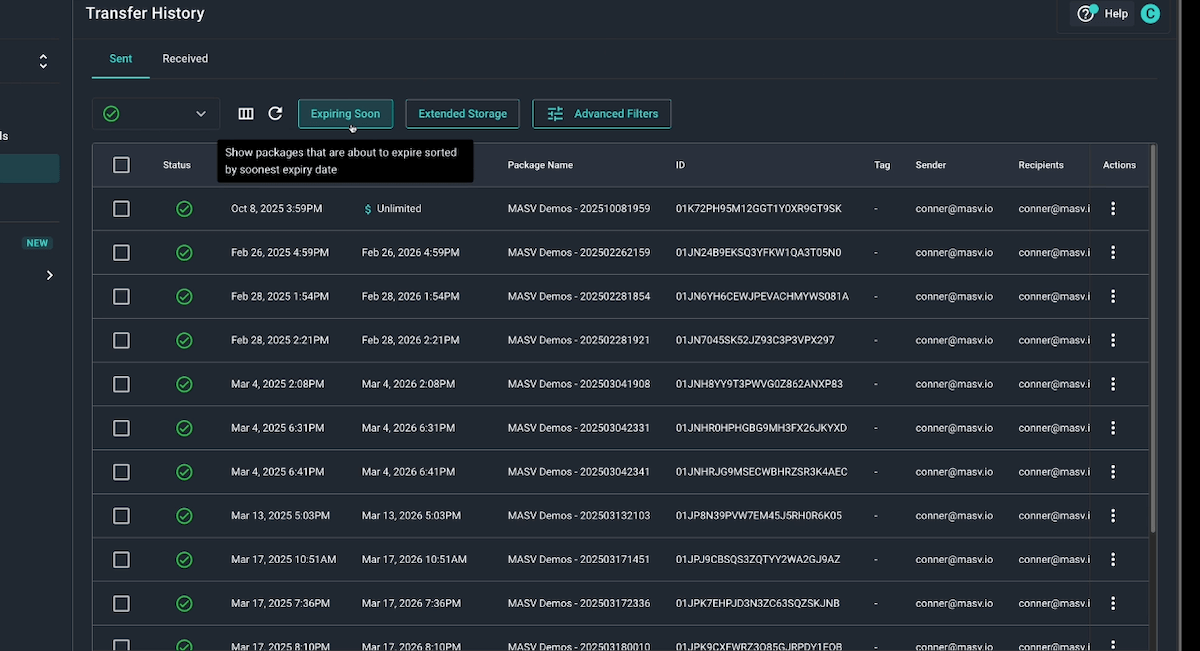Refresh the transfer history list
This screenshot has width=1200, height=651.
tap(276, 113)
